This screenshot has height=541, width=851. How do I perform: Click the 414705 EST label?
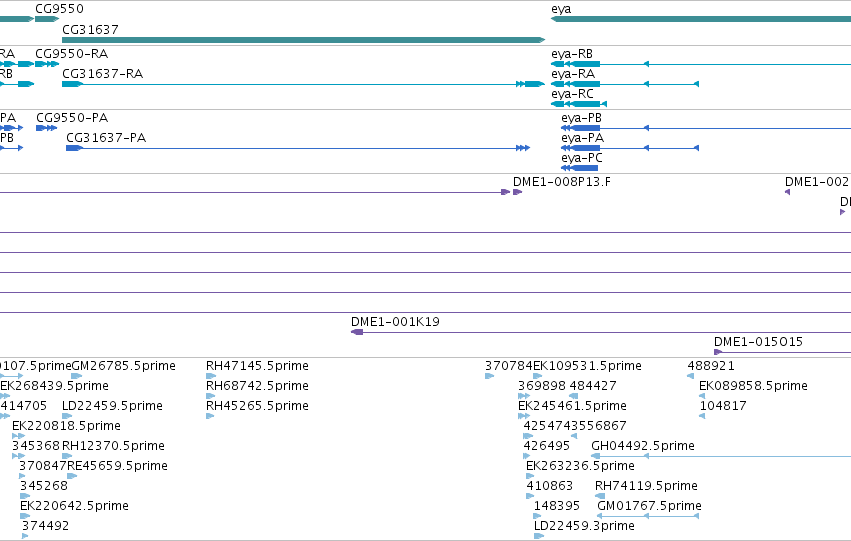23,406
